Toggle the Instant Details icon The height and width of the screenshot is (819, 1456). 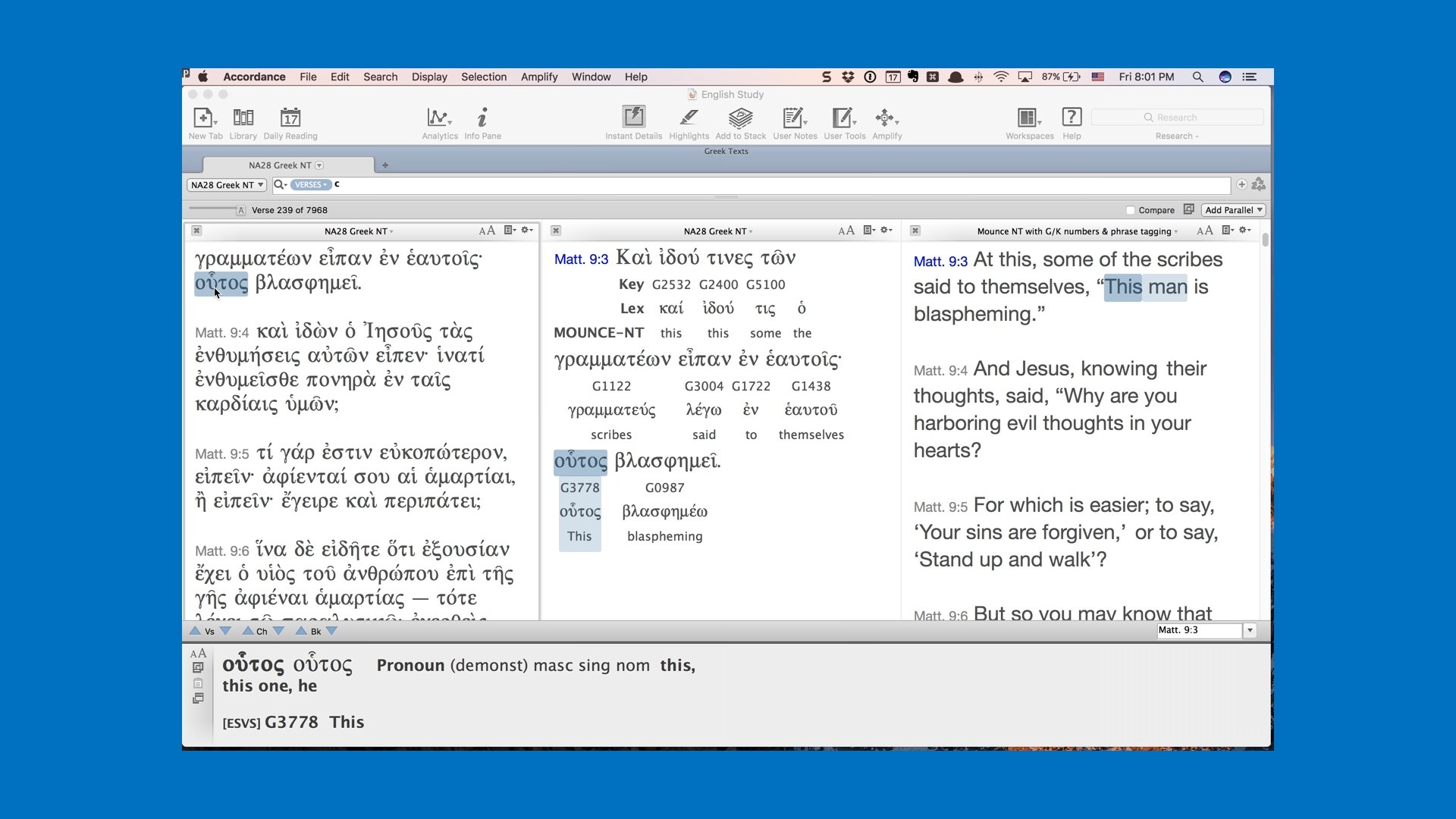tap(633, 118)
